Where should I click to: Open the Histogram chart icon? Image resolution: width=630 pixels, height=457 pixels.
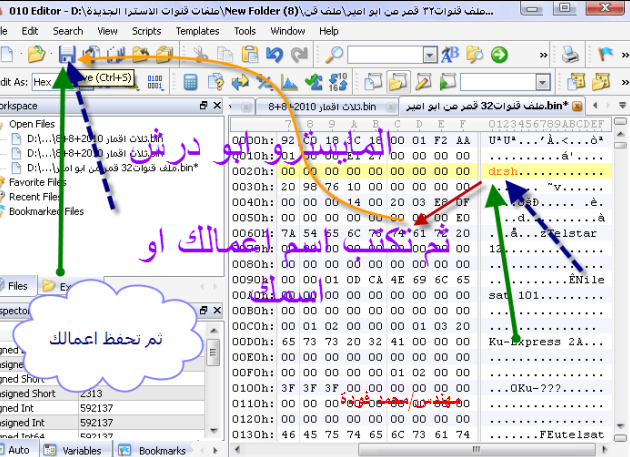pos(289,82)
